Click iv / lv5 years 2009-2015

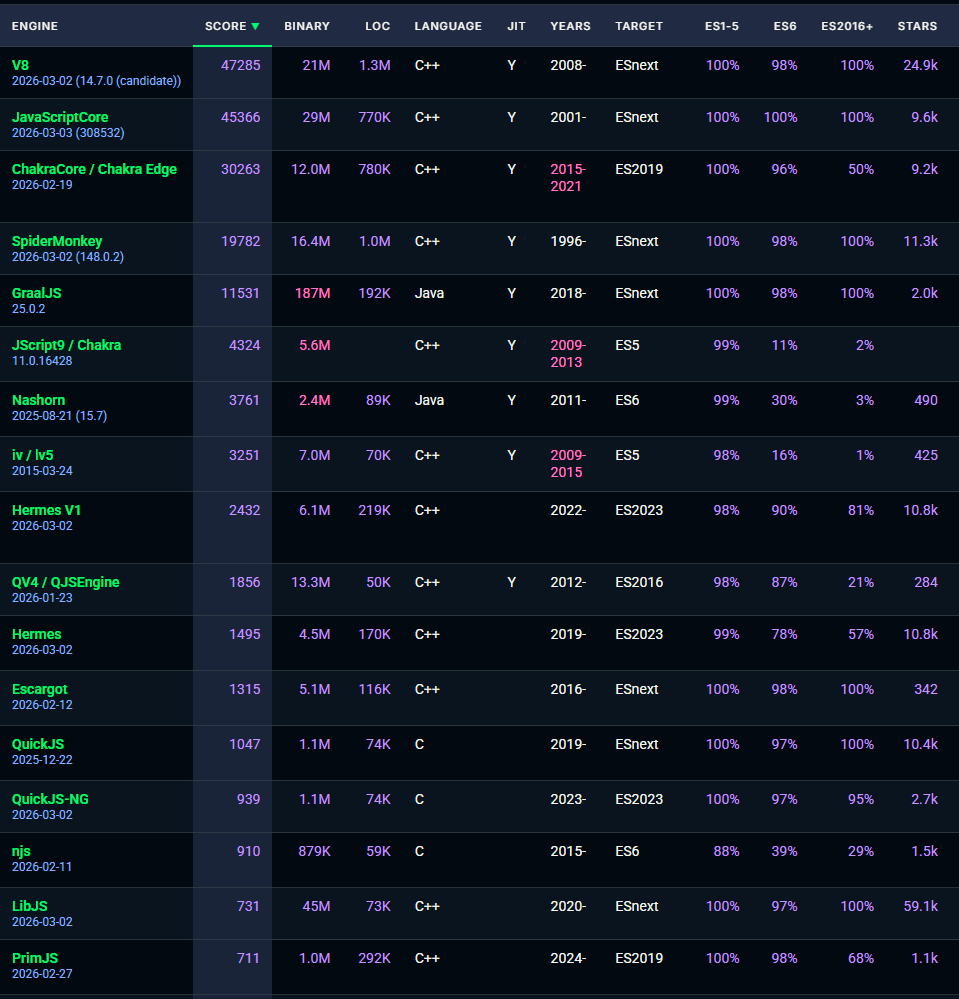click(568, 464)
